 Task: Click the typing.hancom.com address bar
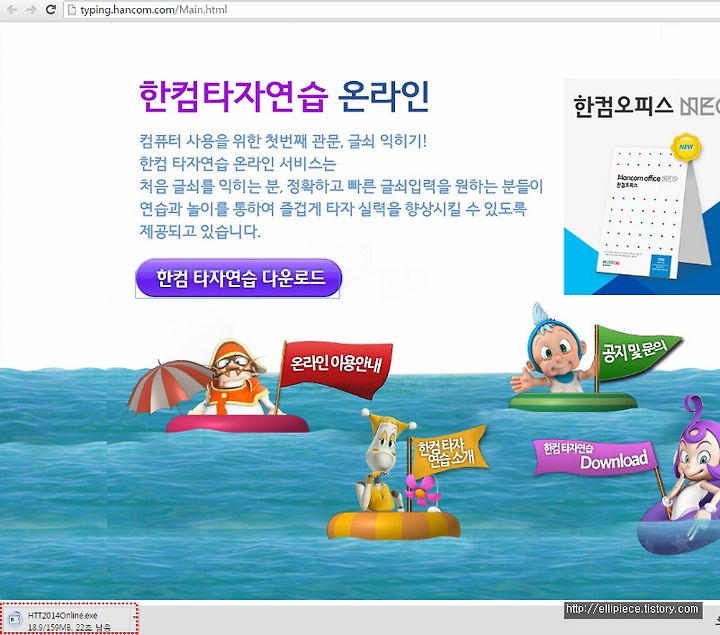(x=390, y=10)
